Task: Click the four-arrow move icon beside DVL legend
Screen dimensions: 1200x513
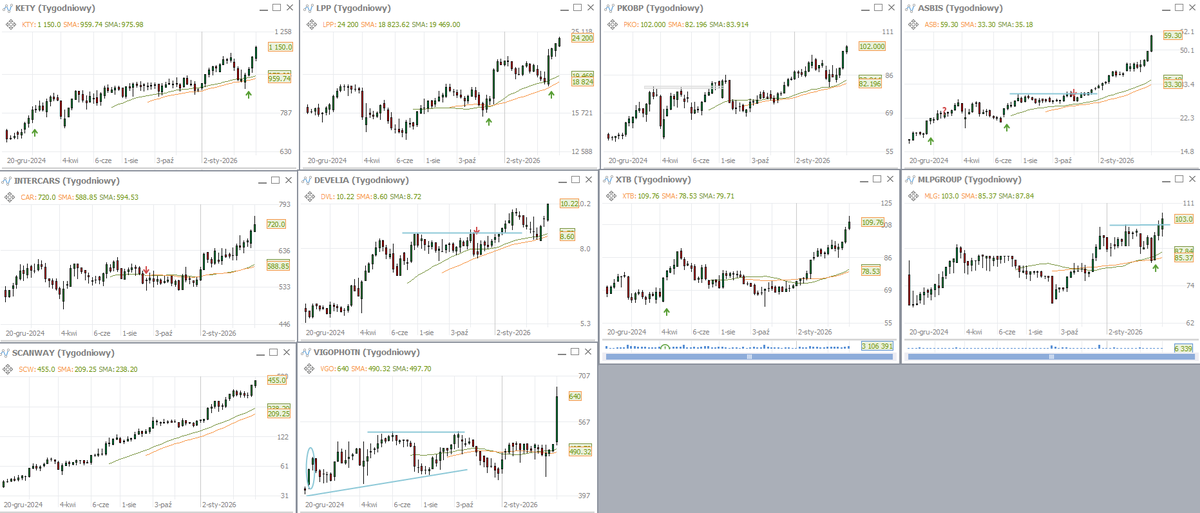Action: click(310, 197)
